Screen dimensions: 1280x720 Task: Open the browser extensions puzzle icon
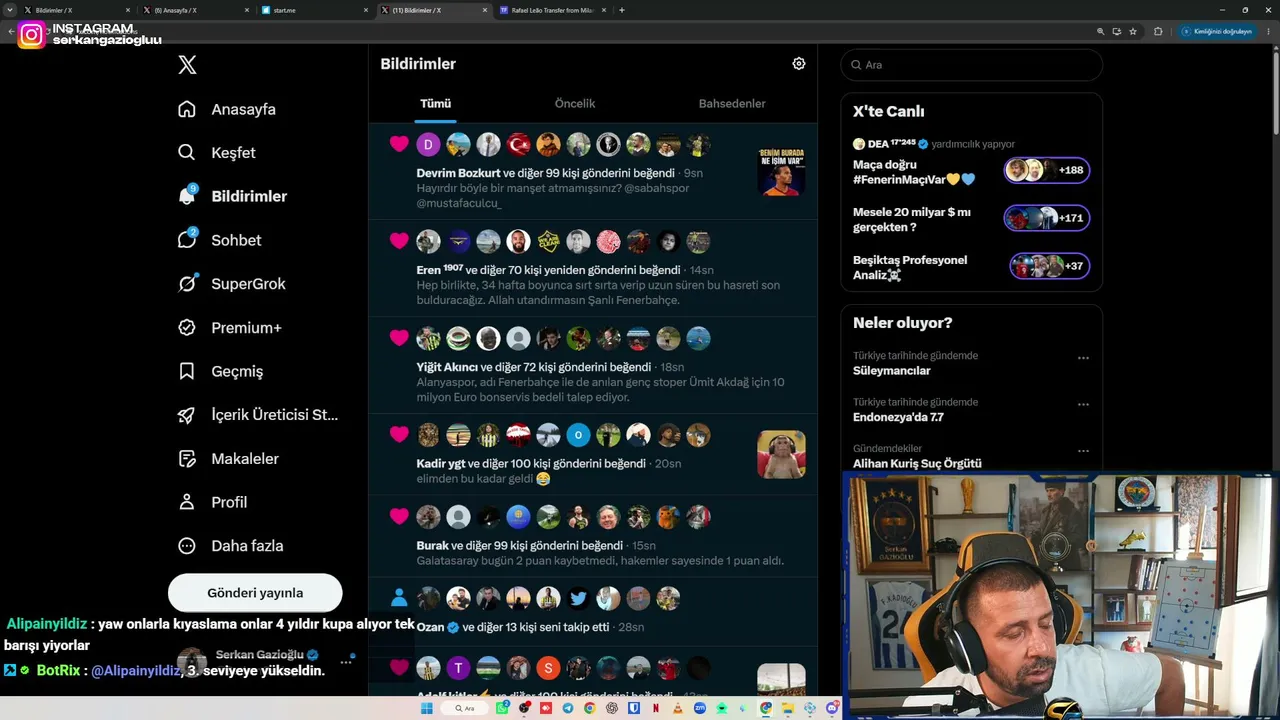[1158, 31]
